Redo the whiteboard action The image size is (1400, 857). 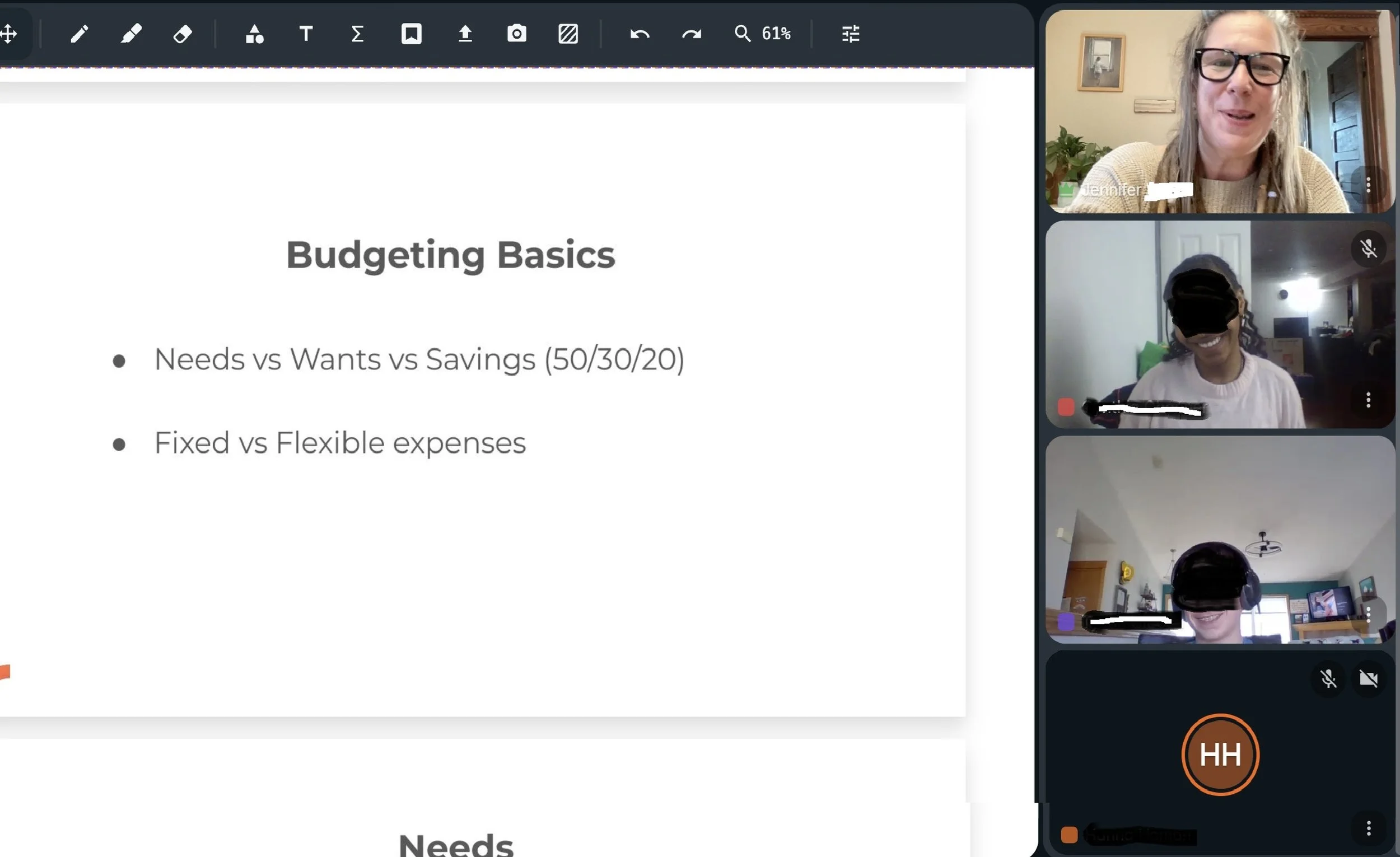coord(692,34)
